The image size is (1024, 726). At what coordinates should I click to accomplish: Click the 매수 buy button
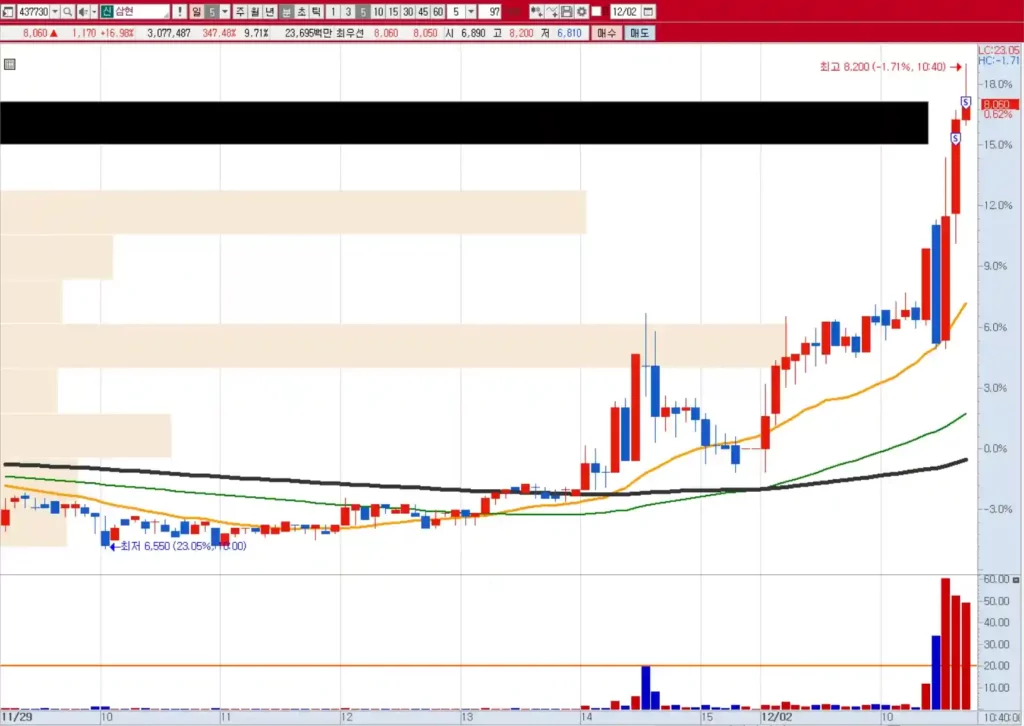click(x=607, y=33)
